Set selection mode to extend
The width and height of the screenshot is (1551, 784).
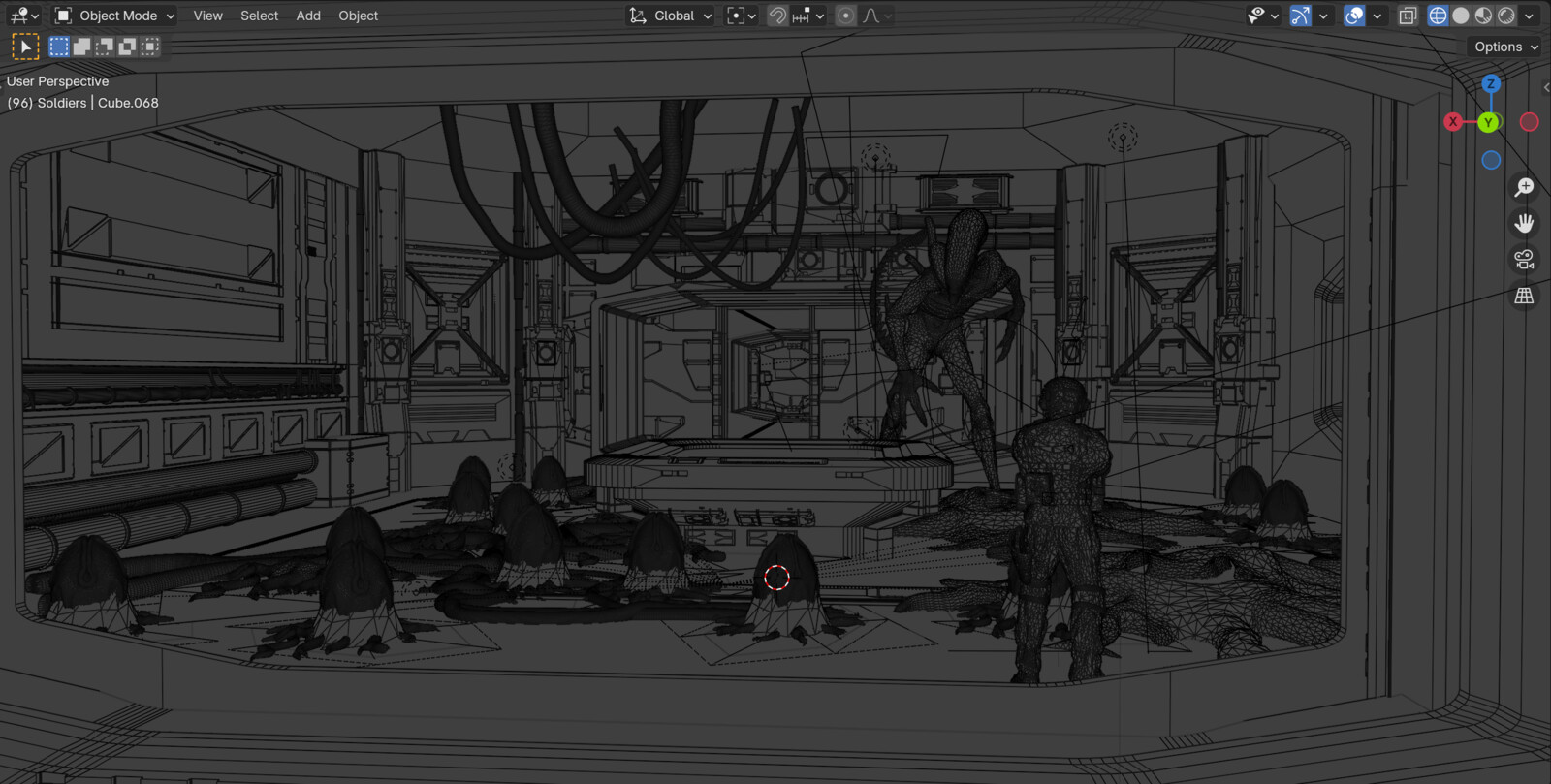pyautogui.click(x=81, y=47)
